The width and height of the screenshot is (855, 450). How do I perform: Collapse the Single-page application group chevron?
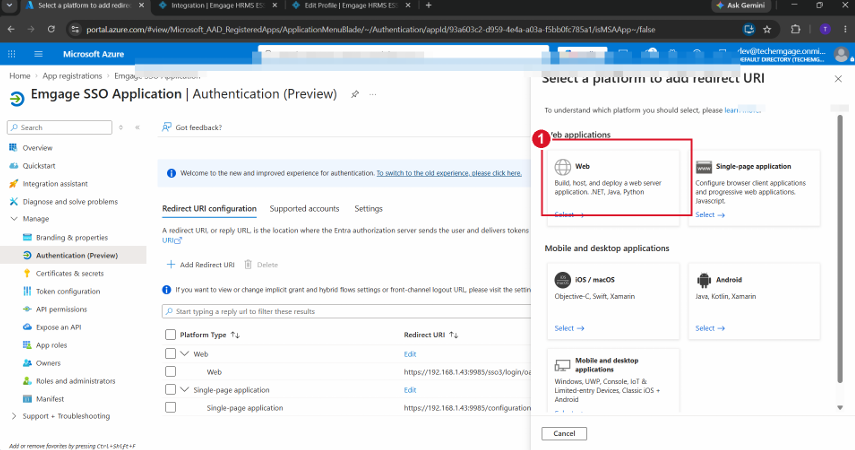click(x=185, y=389)
